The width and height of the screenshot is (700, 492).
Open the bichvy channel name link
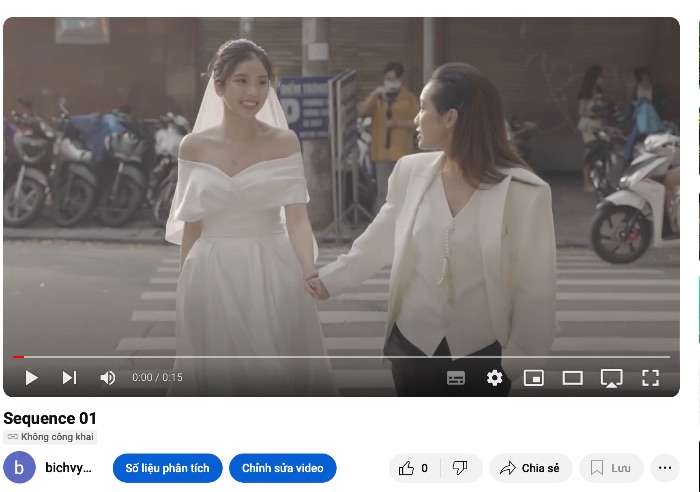pyautogui.click(x=68, y=468)
